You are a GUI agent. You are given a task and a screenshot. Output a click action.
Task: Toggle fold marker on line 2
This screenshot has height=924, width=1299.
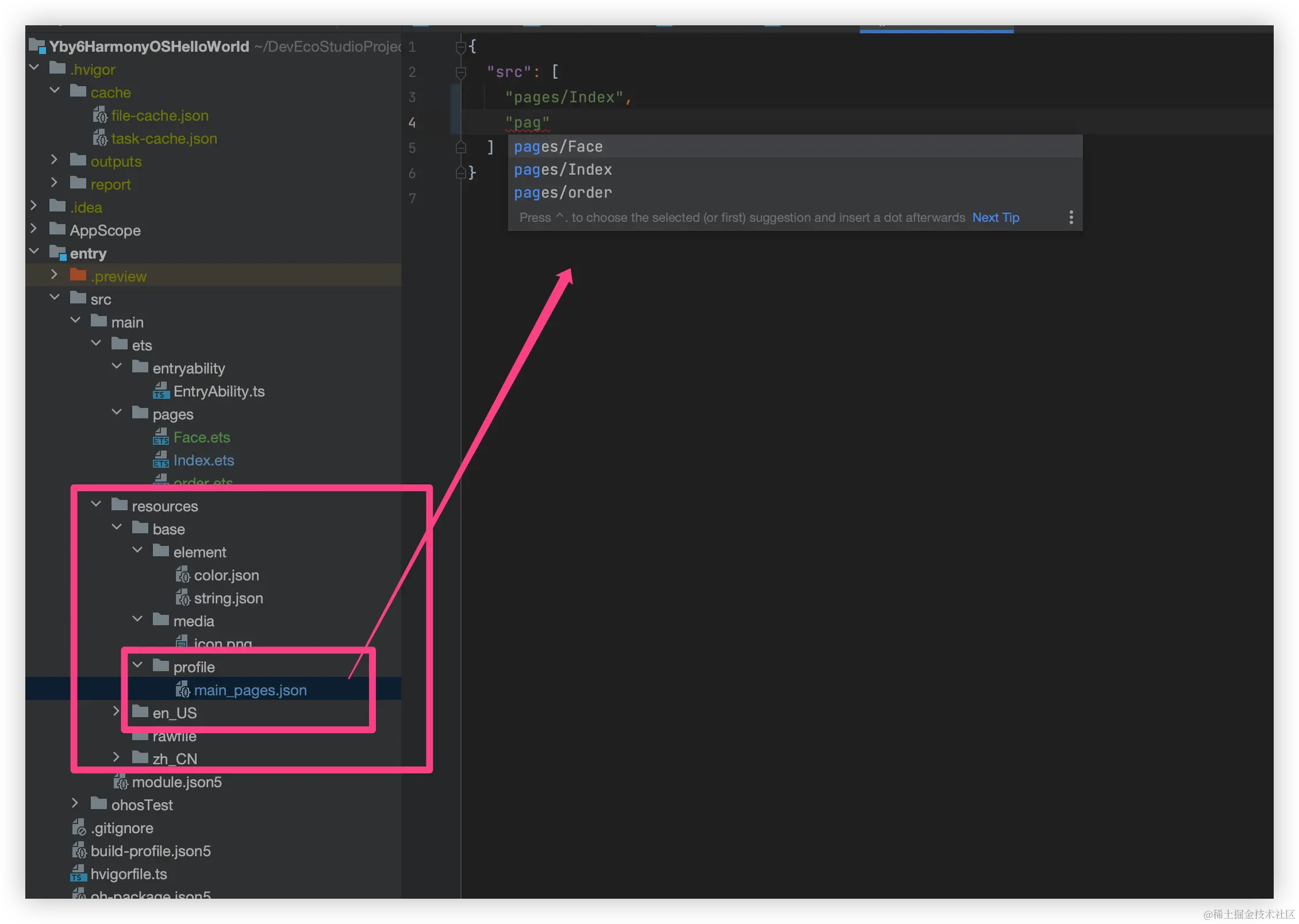pos(460,72)
